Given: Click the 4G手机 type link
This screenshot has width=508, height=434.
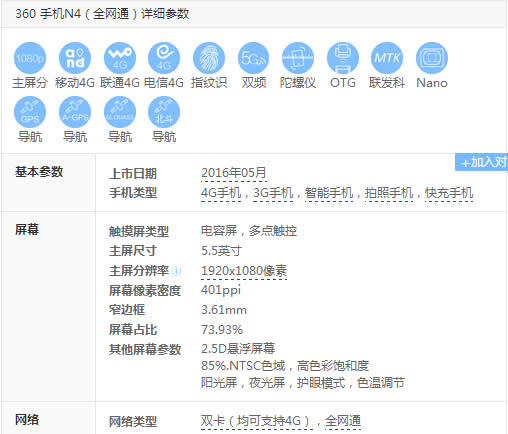Looking at the screenshot, I should coord(221,193).
